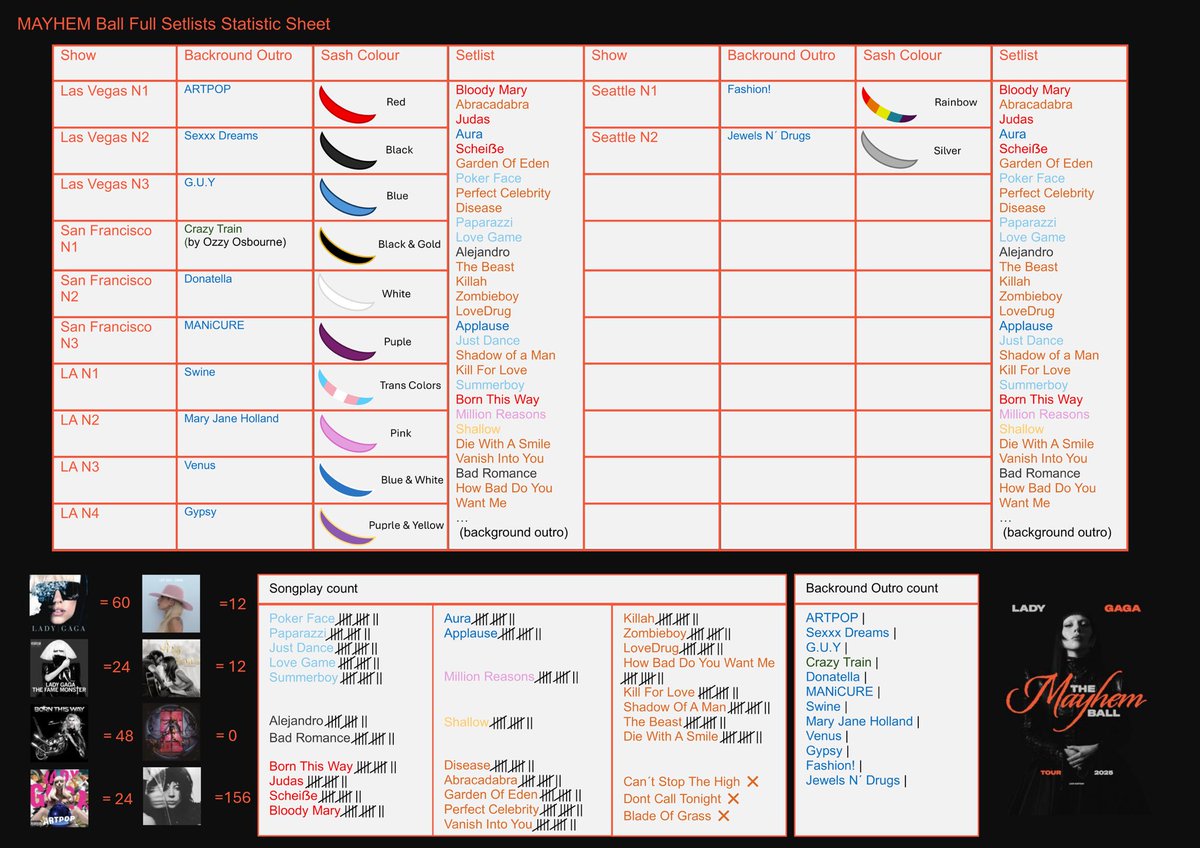Select the San Francisco N1 show cell
Image resolution: width=1200 pixels, height=848 pixels.
coord(115,244)
